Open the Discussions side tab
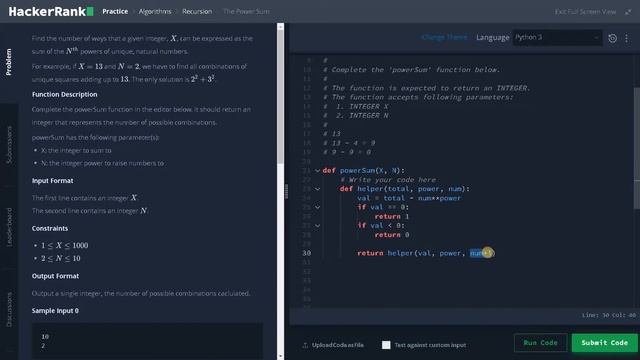640x360 pixels. tap(9, 309)
